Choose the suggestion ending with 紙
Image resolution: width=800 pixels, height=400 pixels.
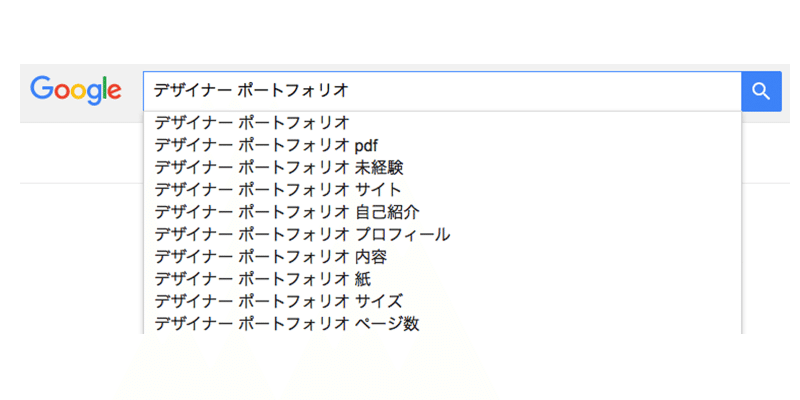click(x=442, y=279)
